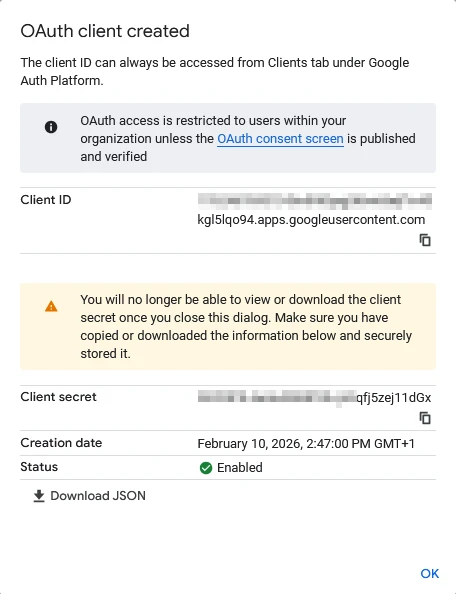Click the OAuth client created heading
Image resolution: width=456 pixels, height=594 pixels.
click(105, 31)
